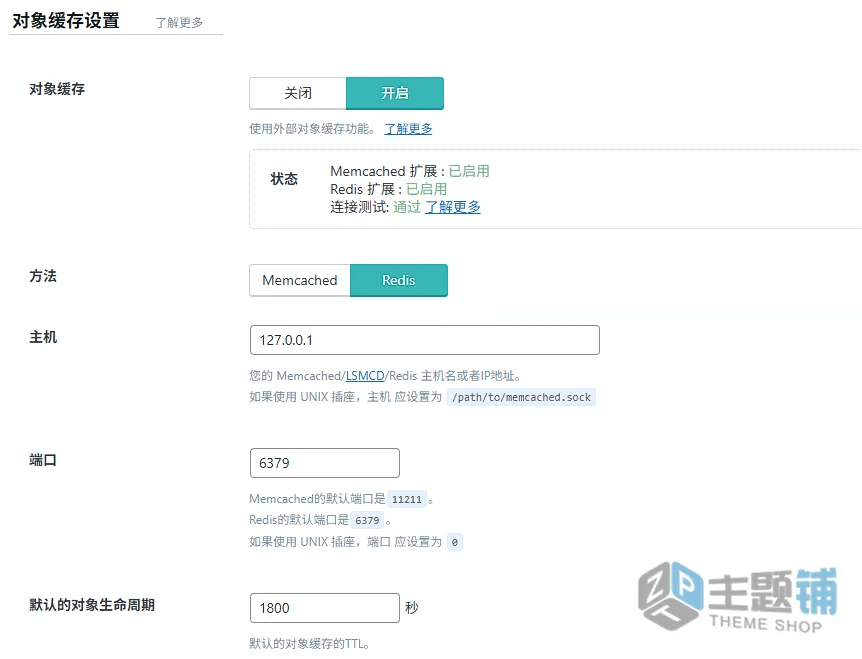The width and height of the screenshot is (862, 659).
Task: Click the 11211 default port code
Action: (x=407, y=499)
